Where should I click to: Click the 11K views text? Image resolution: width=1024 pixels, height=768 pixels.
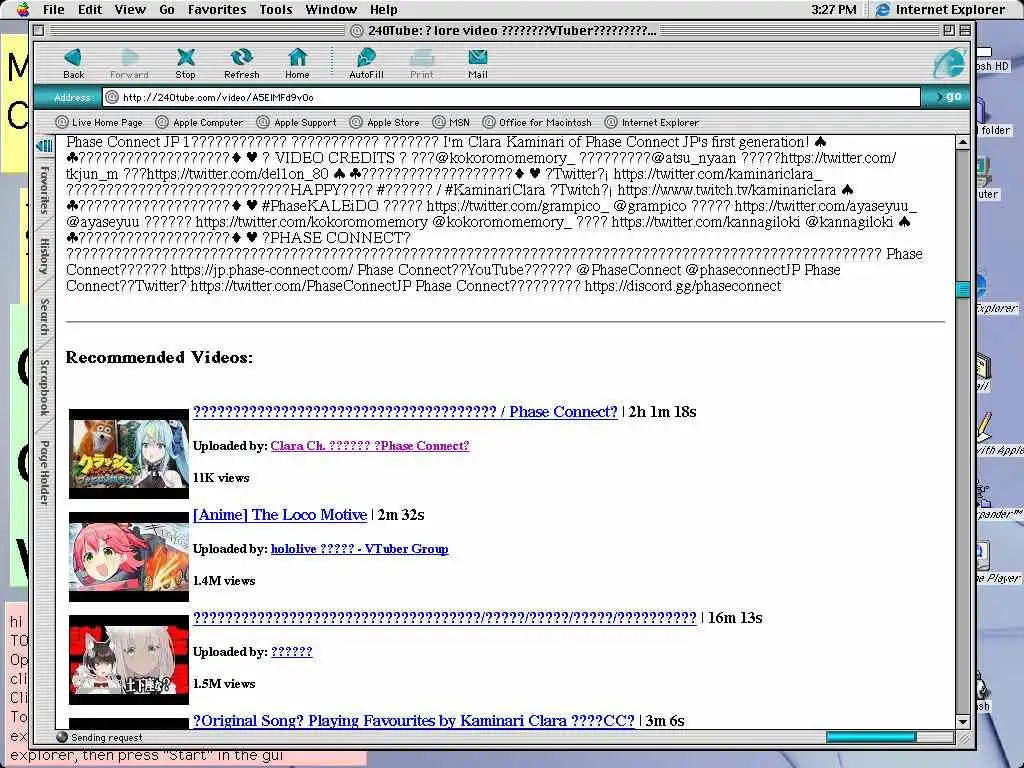221,478
